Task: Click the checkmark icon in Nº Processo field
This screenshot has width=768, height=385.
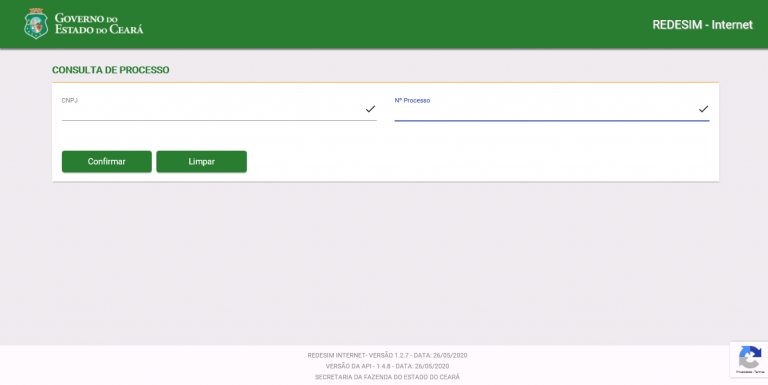Action: coord(703,109)
